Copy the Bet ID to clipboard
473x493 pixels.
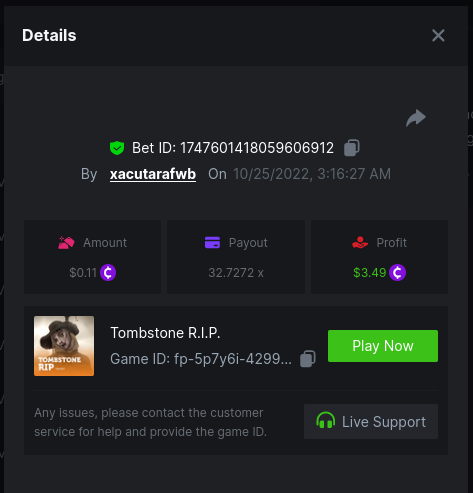352,148
